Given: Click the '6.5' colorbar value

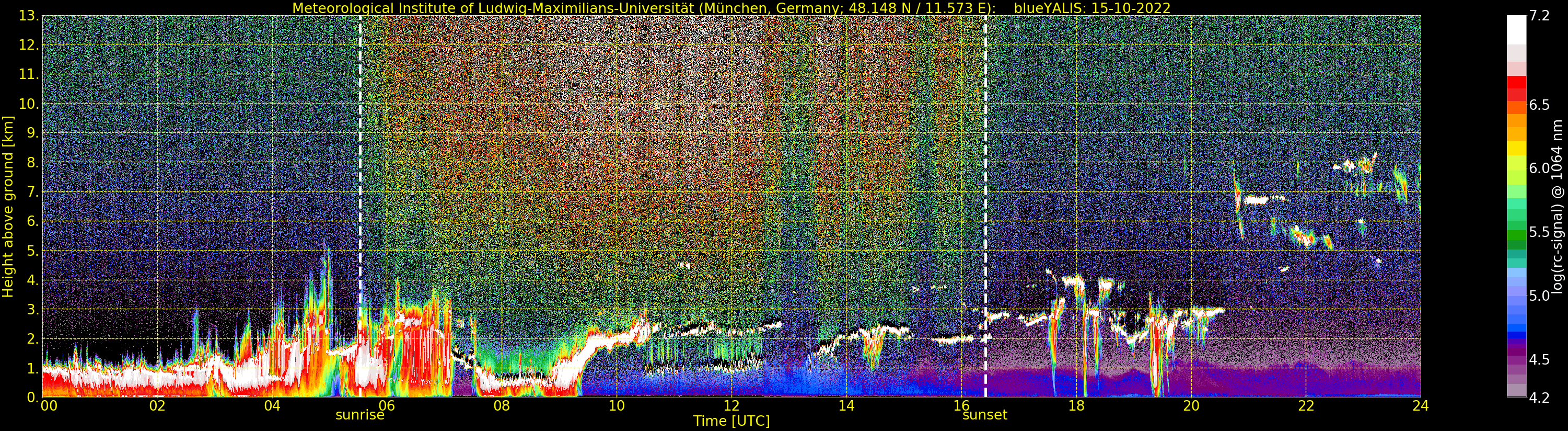Looking at the screenshot, I should [1539, 105].
